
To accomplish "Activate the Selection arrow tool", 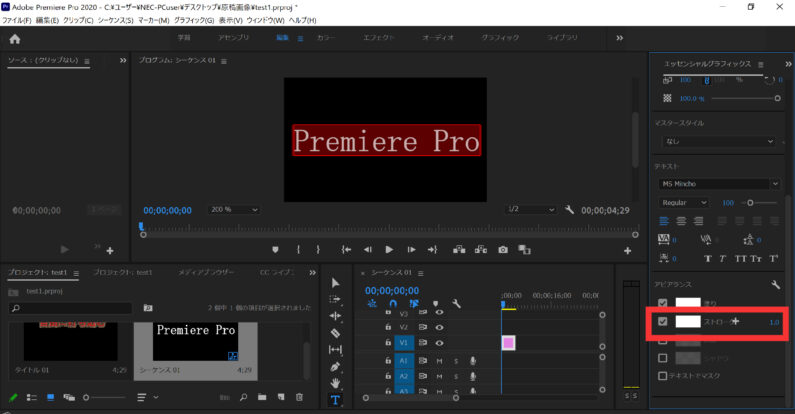I will (335, 282).
